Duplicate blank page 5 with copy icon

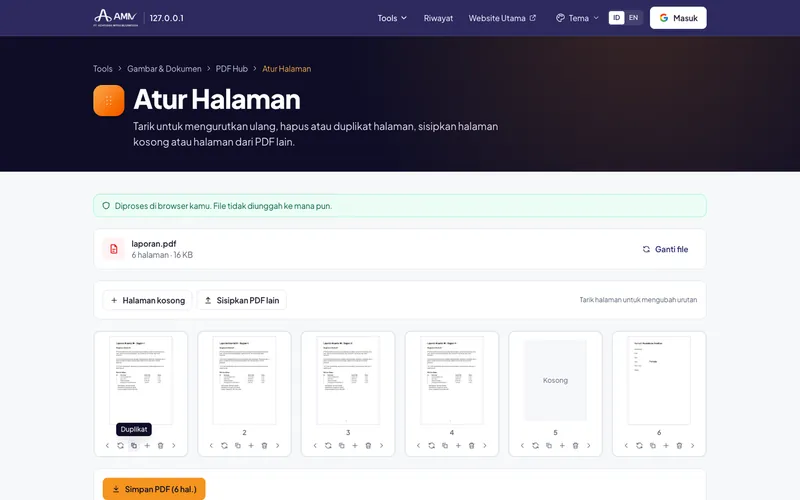click(x=548, y=445)
